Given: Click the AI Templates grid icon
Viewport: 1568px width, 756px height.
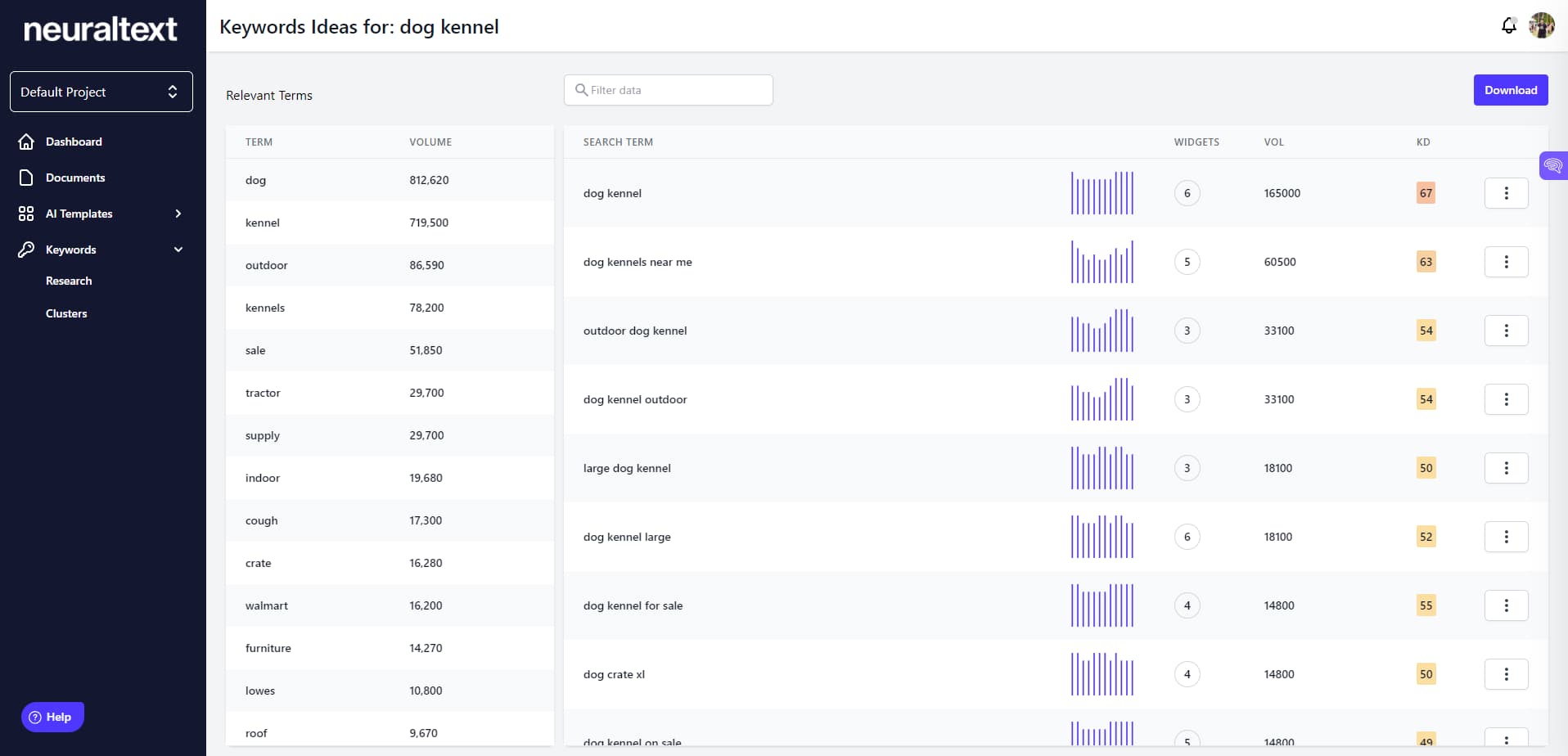Looking at the screenshot, I should click(26, 214).
